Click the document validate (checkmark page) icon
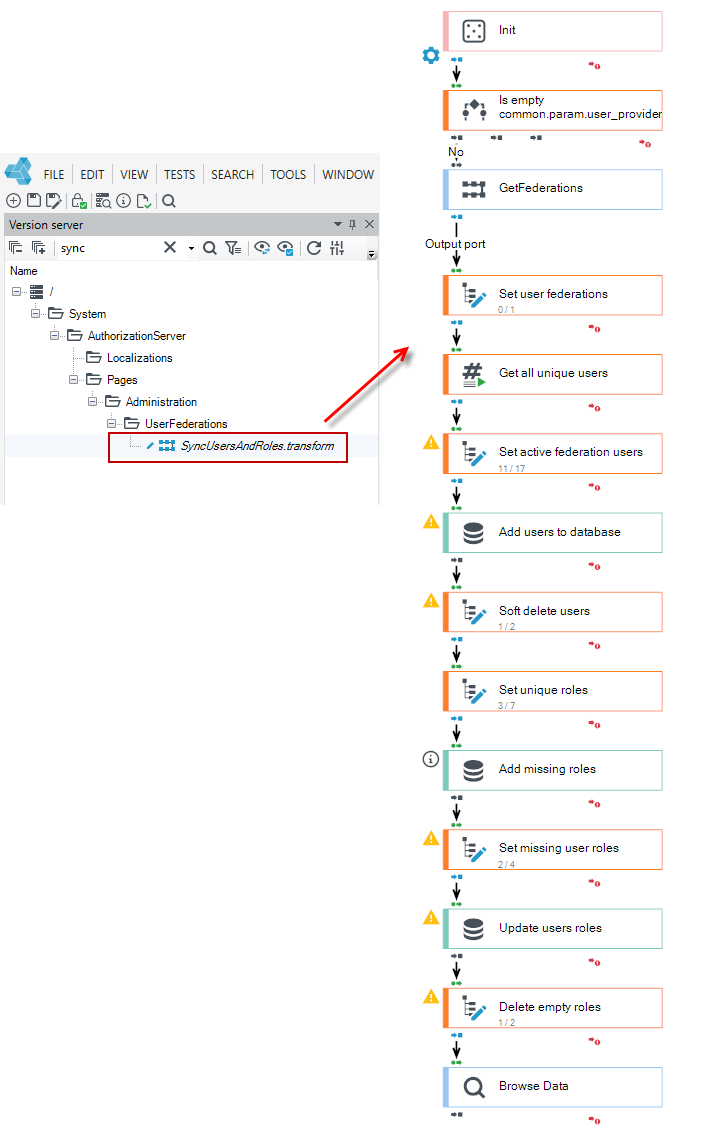 144,201
